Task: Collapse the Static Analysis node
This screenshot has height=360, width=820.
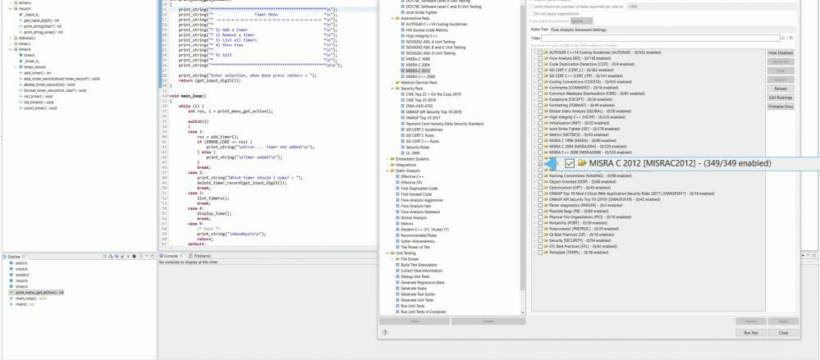Action: [x=387, y=171]
